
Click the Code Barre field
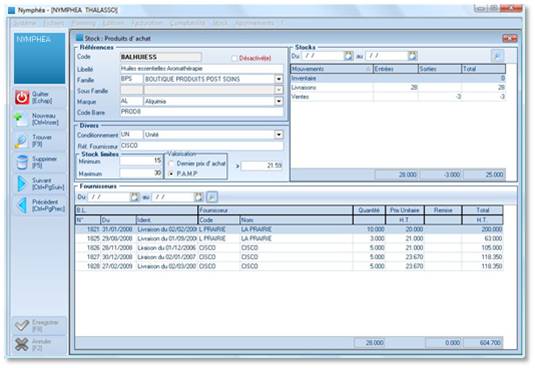202,112
